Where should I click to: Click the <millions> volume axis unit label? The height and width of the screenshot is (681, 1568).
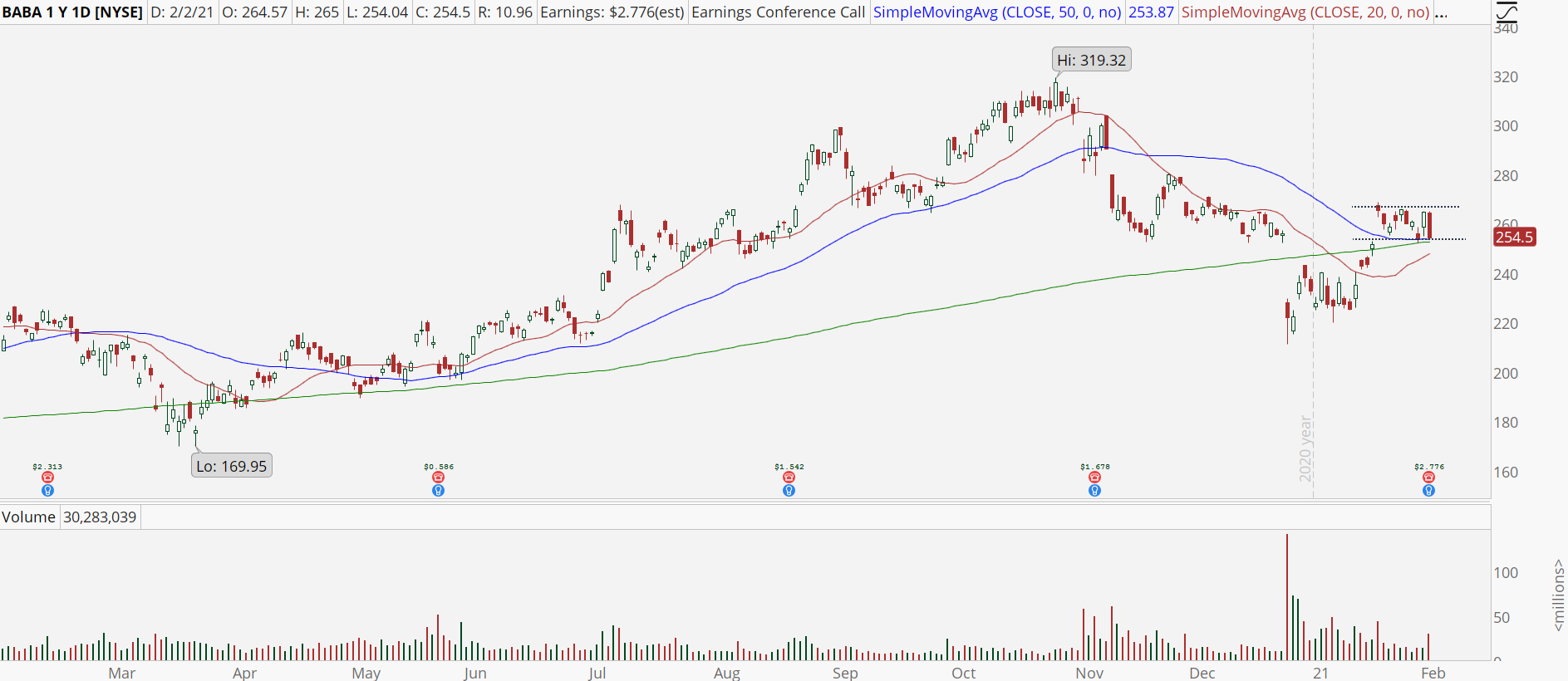pos(1558,595)
